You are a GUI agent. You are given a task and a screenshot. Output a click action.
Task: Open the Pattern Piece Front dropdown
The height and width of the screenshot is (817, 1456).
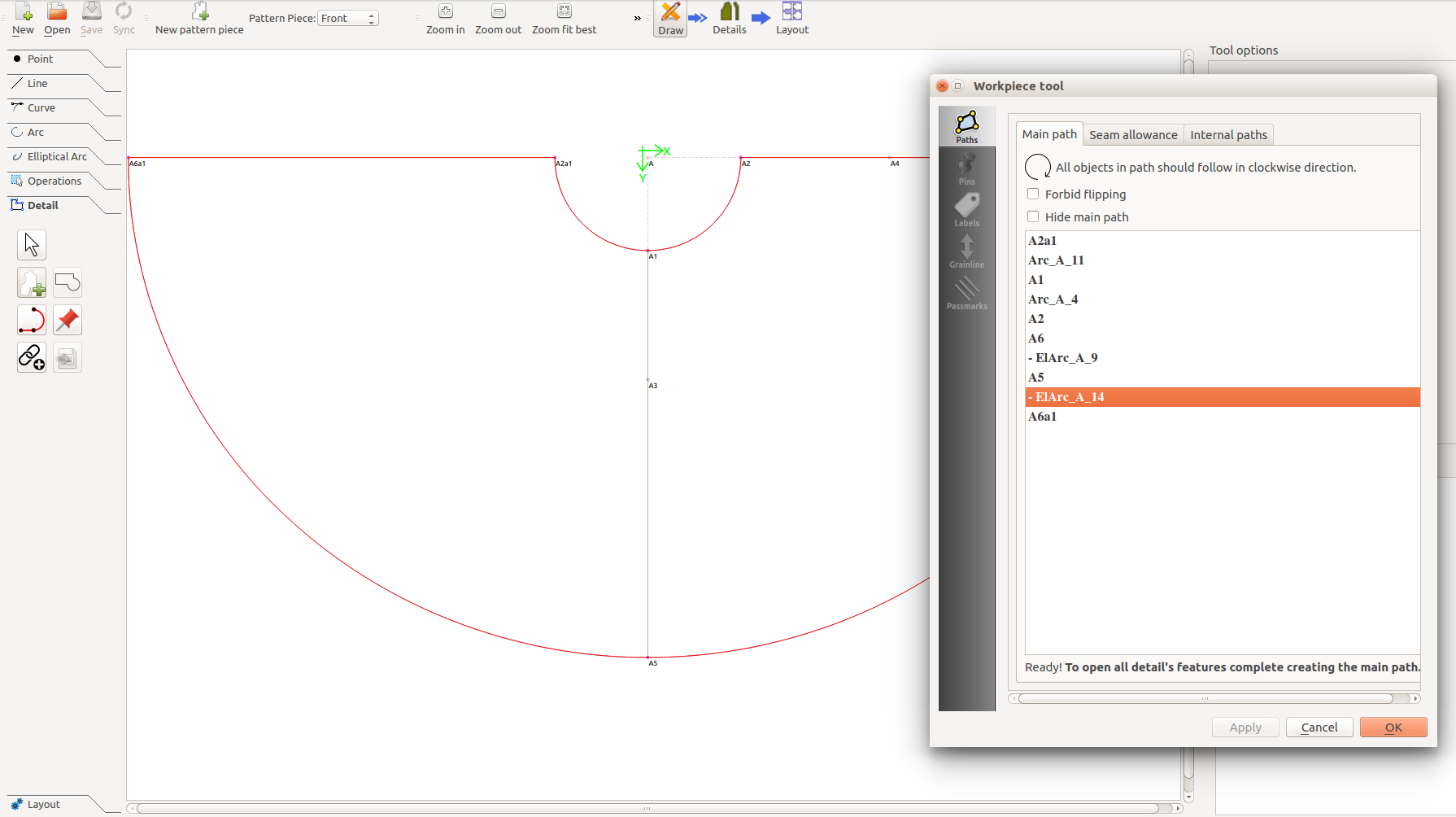coord(348,19)
